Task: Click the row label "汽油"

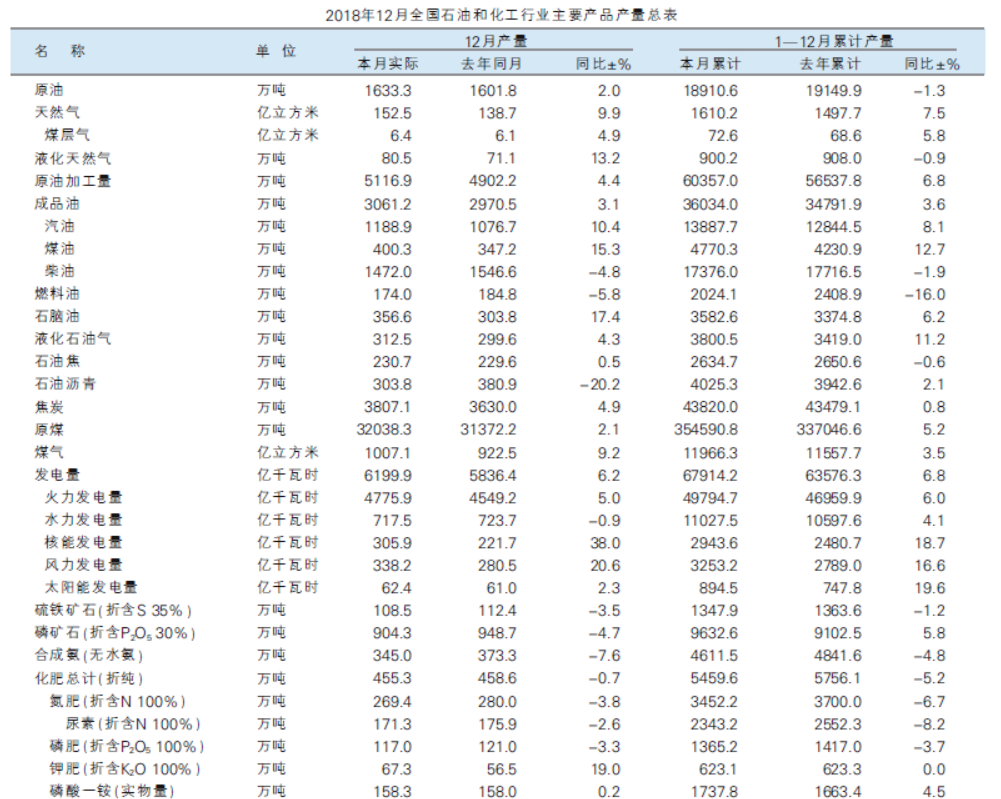Action: tap(59, 226)
